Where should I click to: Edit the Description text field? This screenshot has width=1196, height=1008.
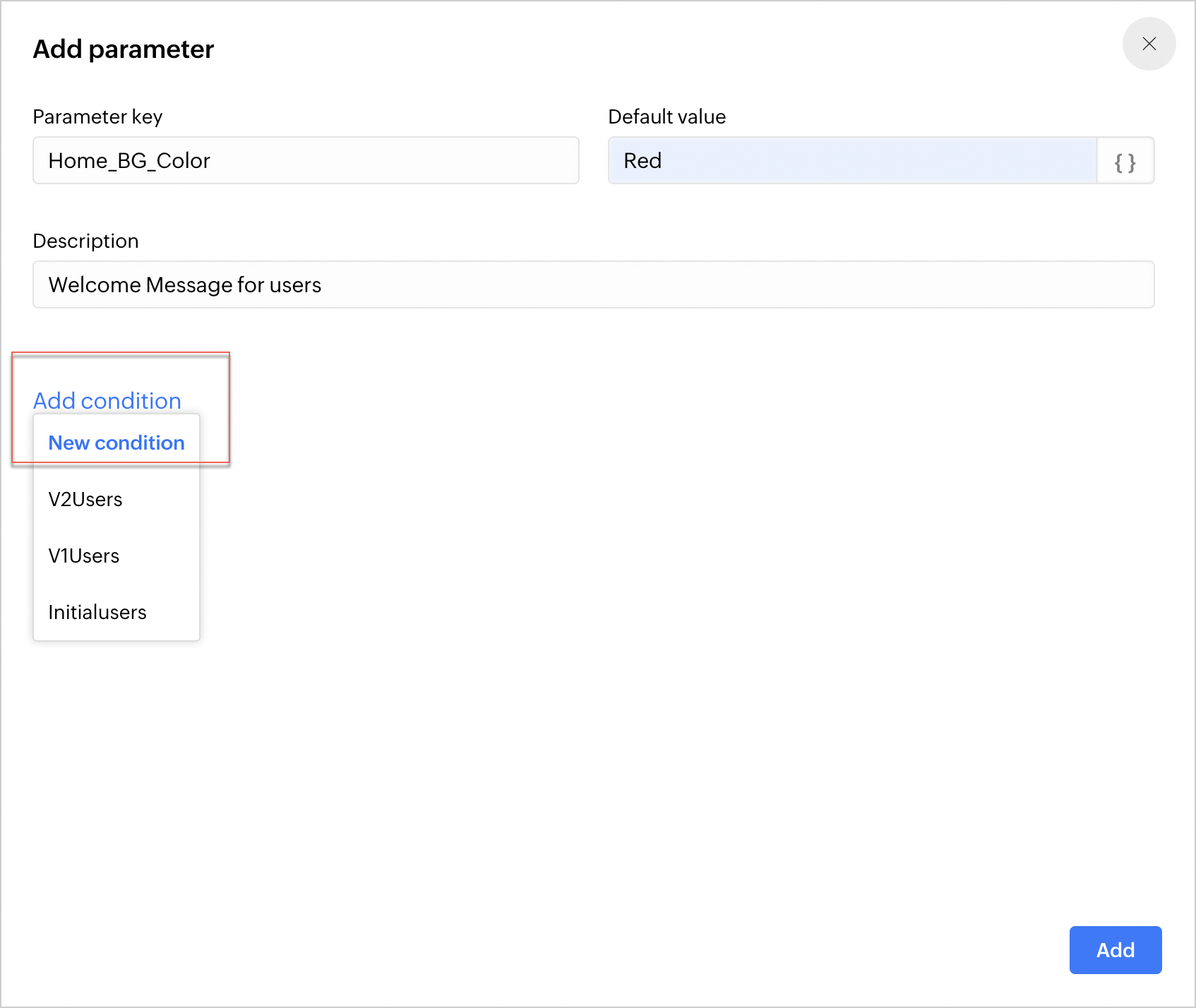coord(594,284)
